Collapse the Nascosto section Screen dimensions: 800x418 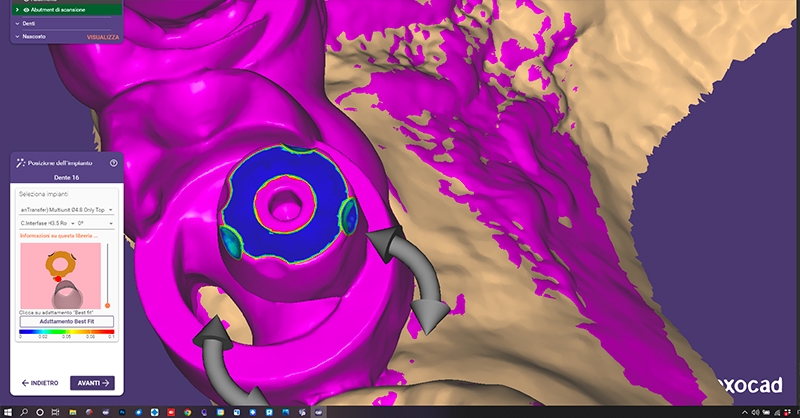coord(17,36)
